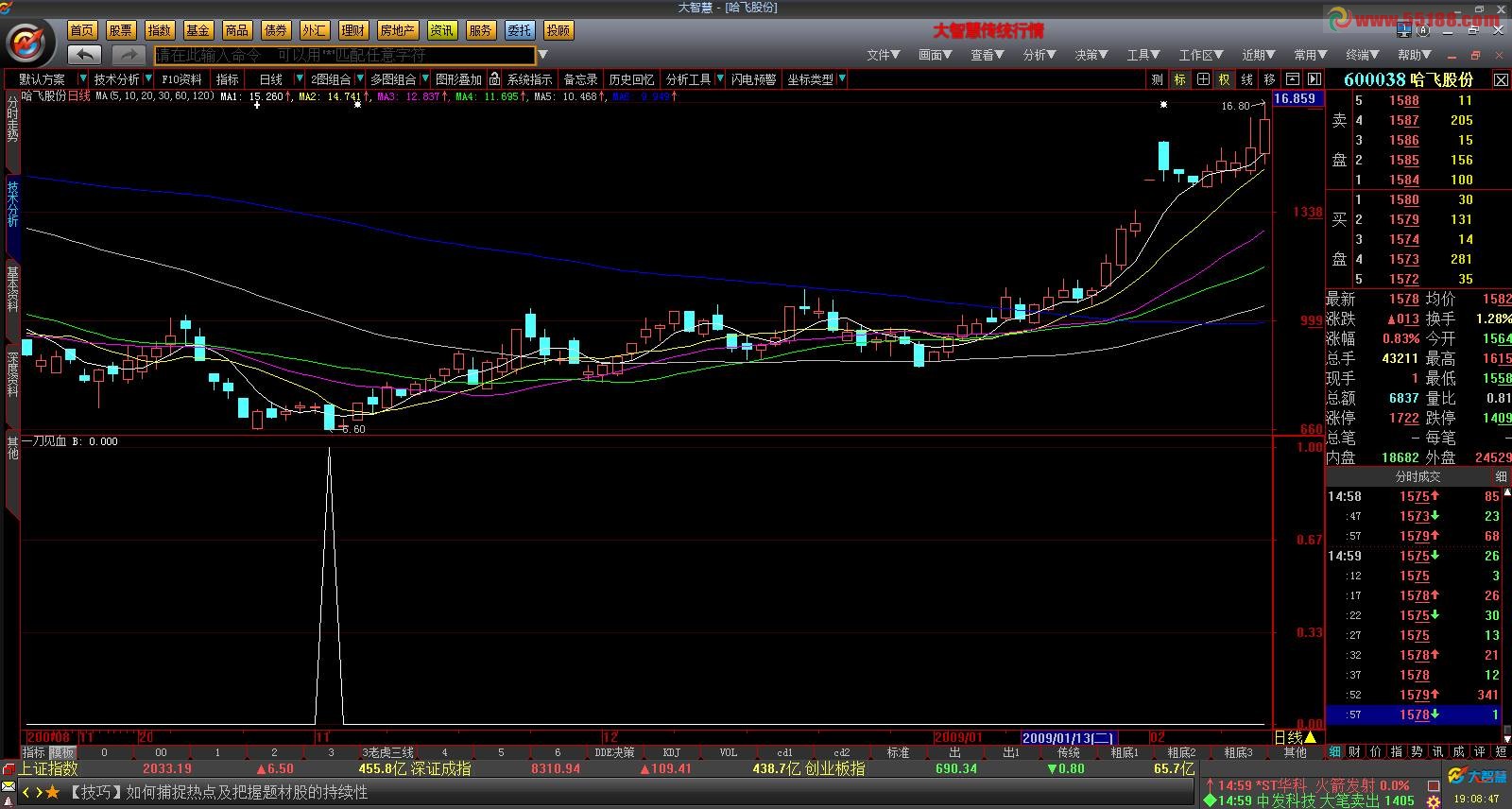This screenshot has width=1512, height=809.
Task: Select the DDE决策 indicator tab
Action: click(614, 753)
